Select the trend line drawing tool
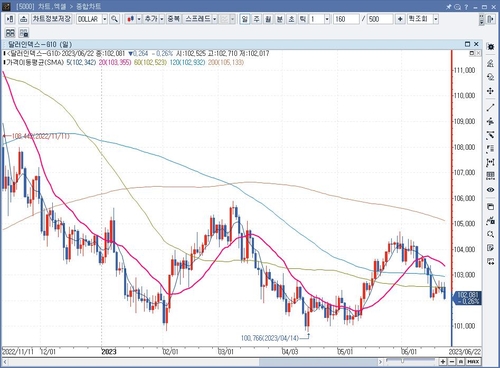The height and width of the screenshot is (368, 500). pyautogui.click(x=490, y=107)
